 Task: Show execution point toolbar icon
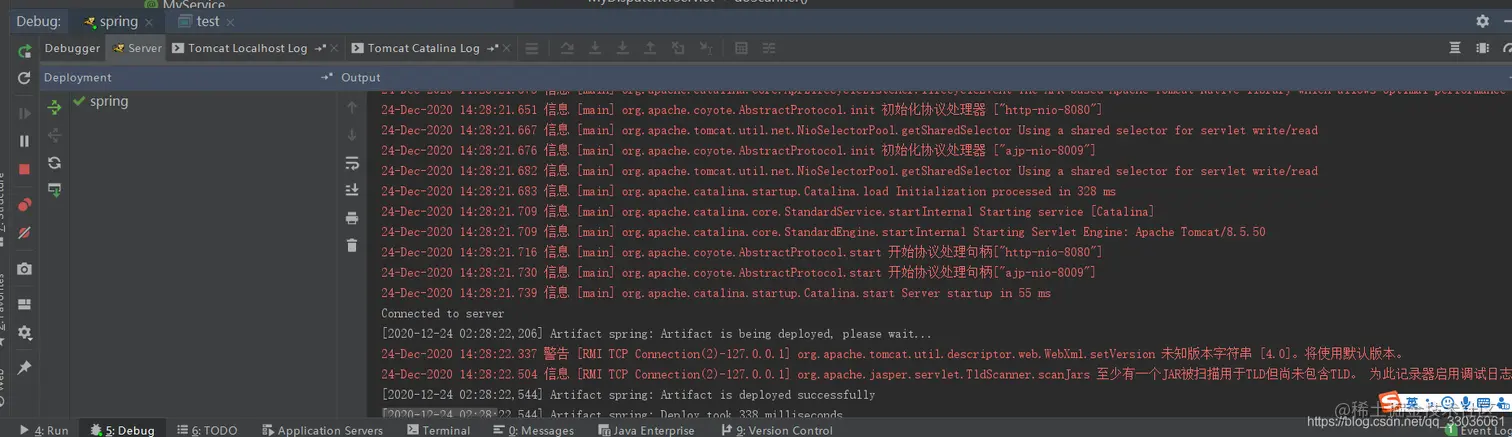pos(532,48)
